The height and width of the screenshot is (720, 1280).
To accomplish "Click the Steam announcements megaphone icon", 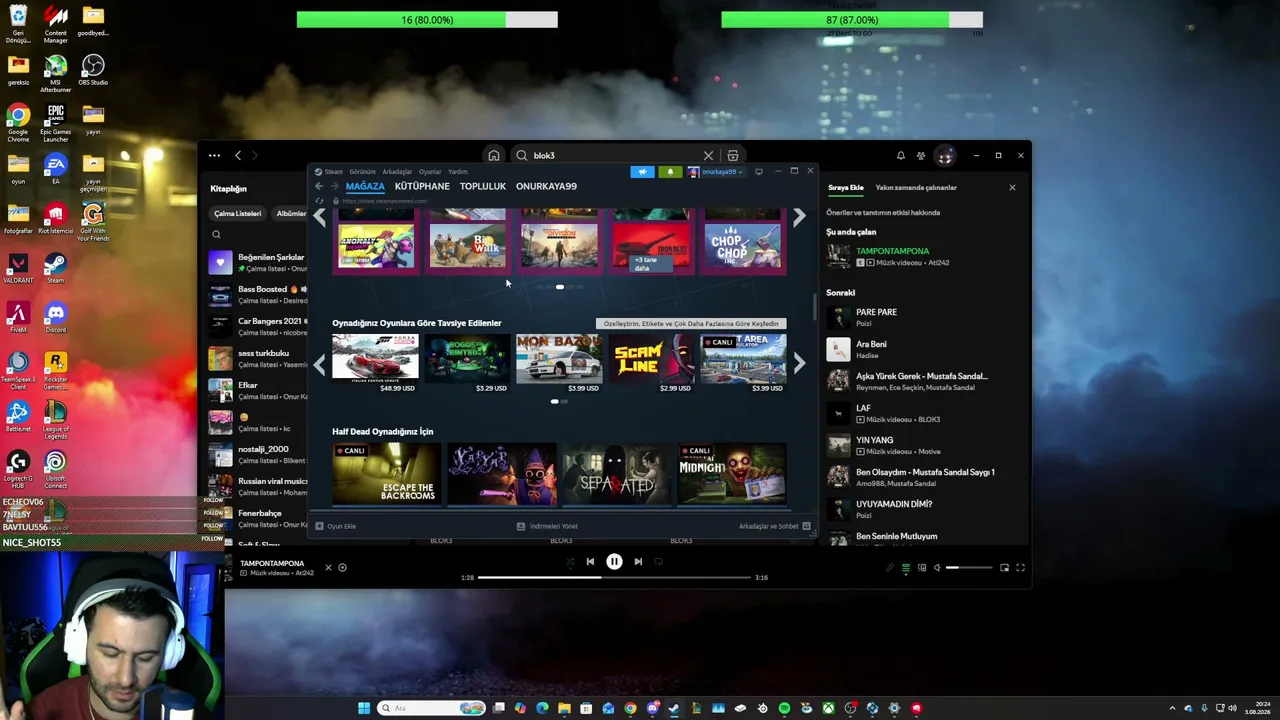I will (643, 172).
